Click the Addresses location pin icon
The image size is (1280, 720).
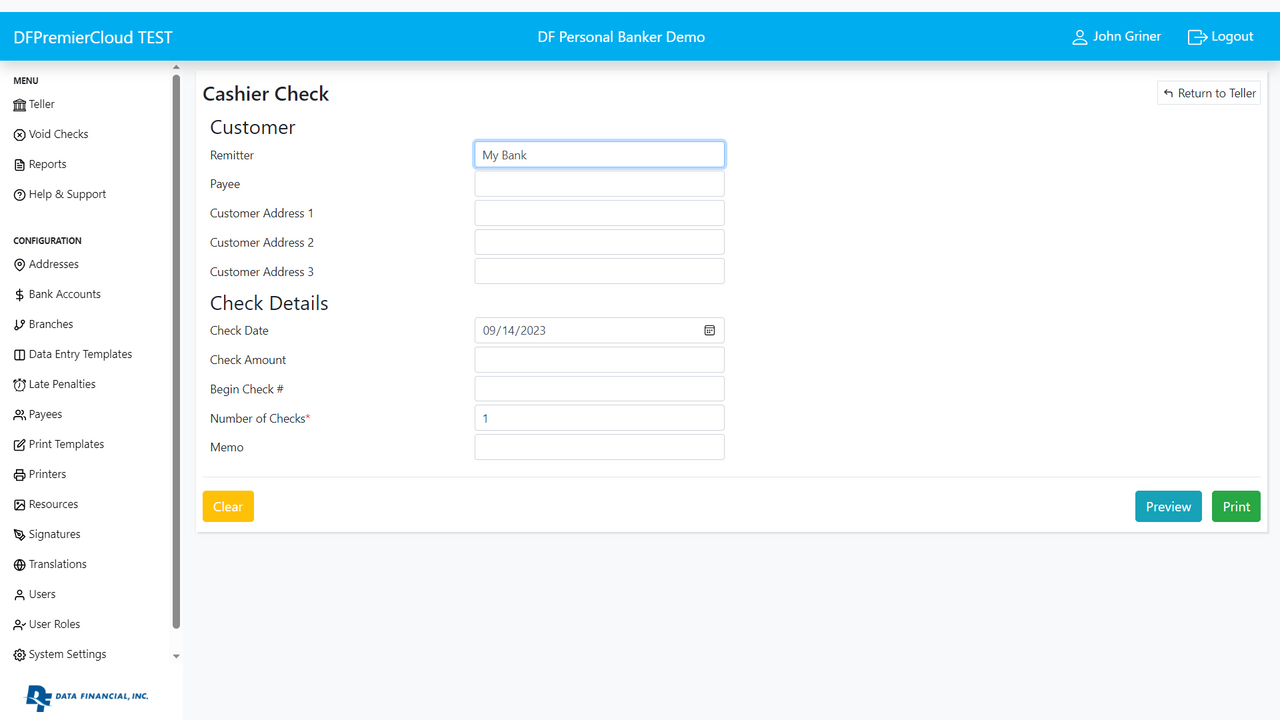[x=19, y=265]
